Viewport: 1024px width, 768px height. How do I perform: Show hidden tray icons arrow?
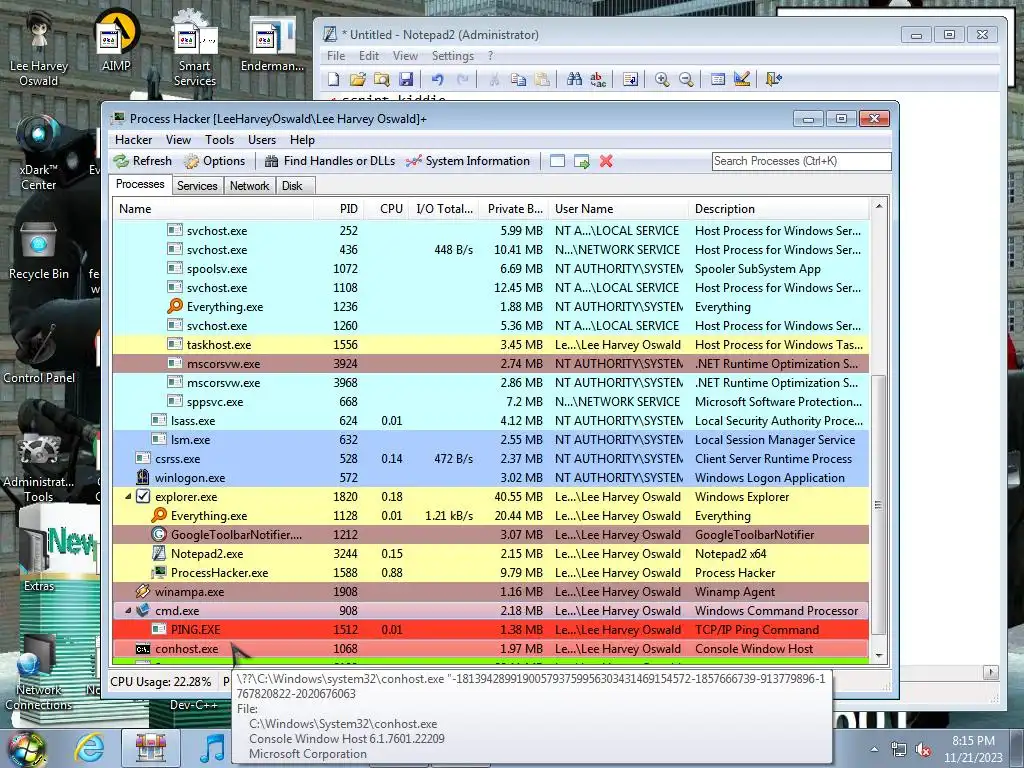(874, 749)
